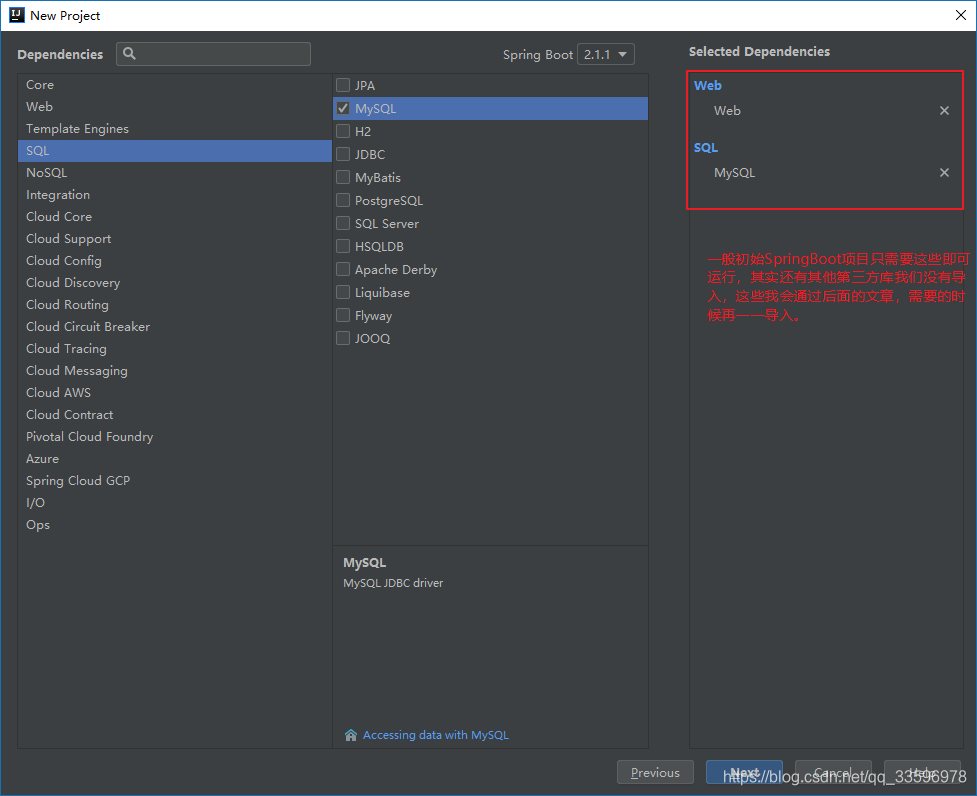Open the Spring Boot version dropdown
The height and width of the screenshot is (796, 977).
tap(606, 54)
